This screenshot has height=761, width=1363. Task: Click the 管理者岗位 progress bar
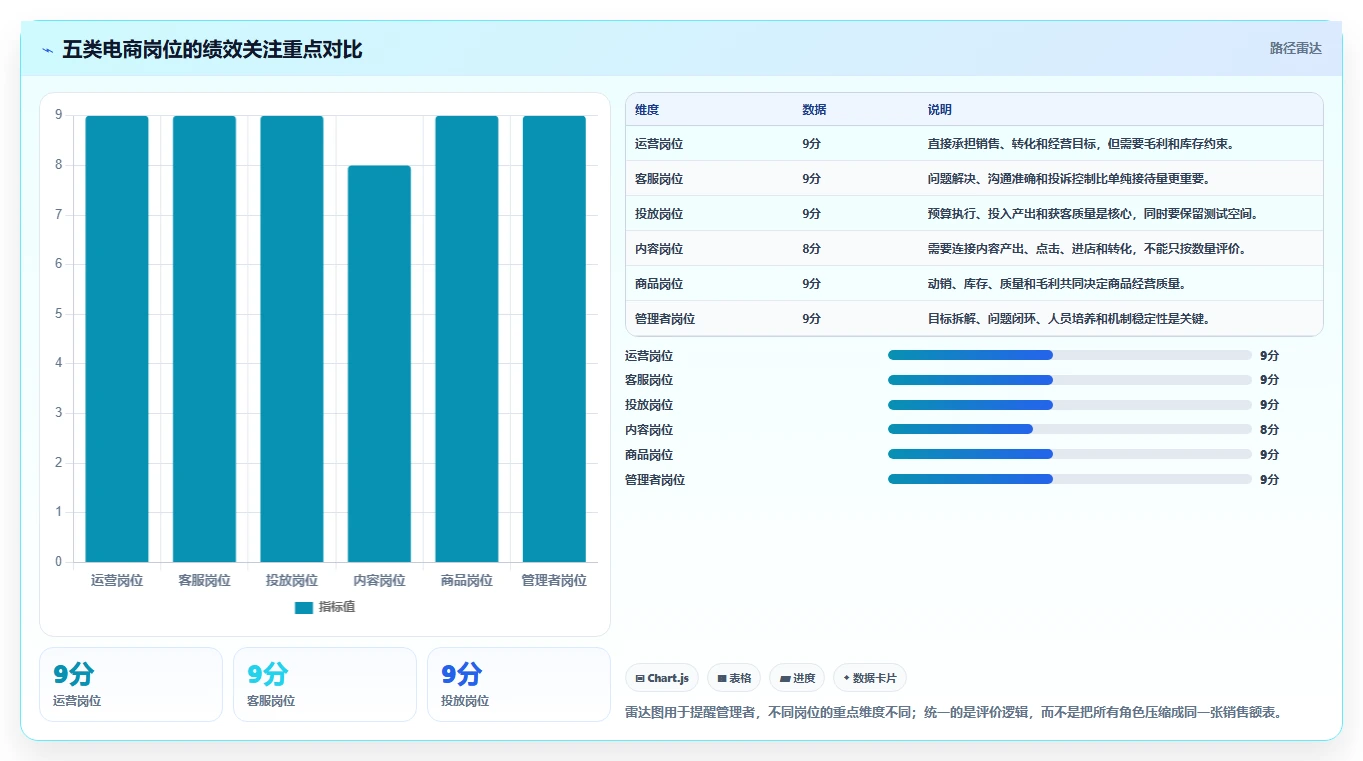(1070, 479)
